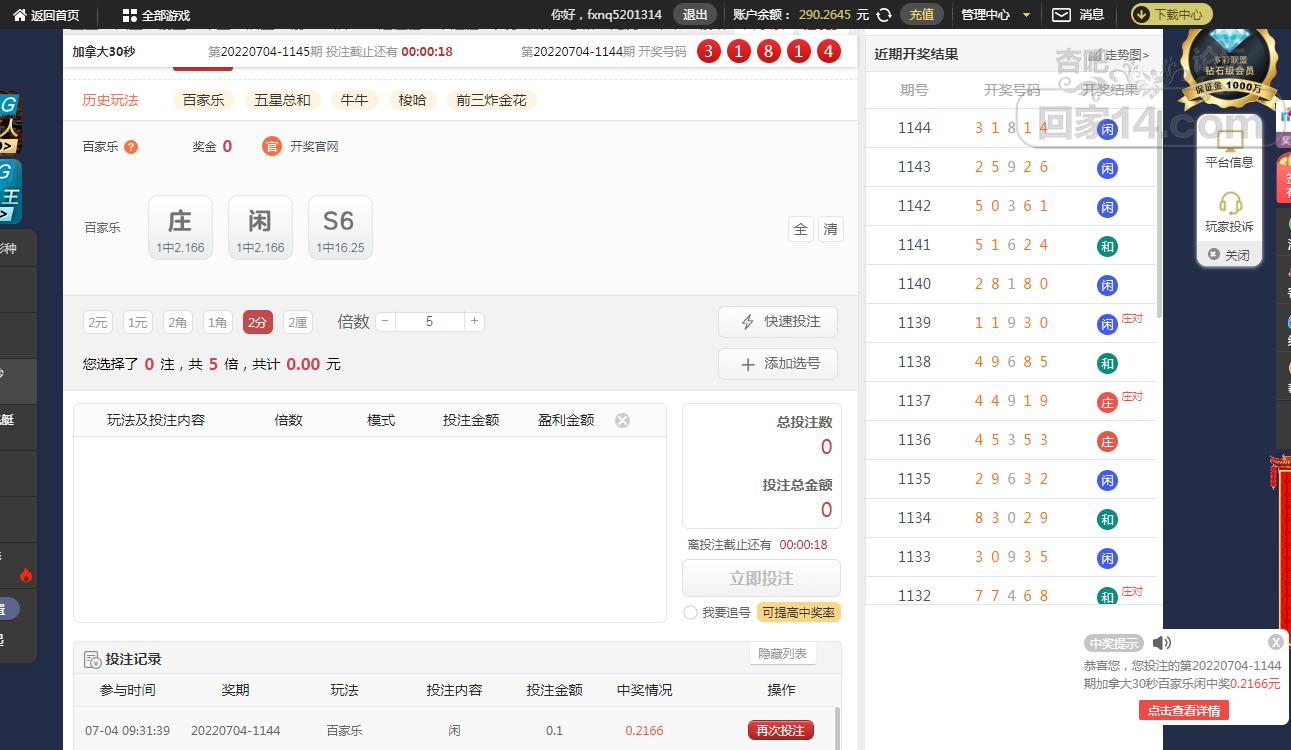Screen dimensions: 1291x750
Task: Increase 倍数 with the plus button
Action: click(x=474, y=321)
